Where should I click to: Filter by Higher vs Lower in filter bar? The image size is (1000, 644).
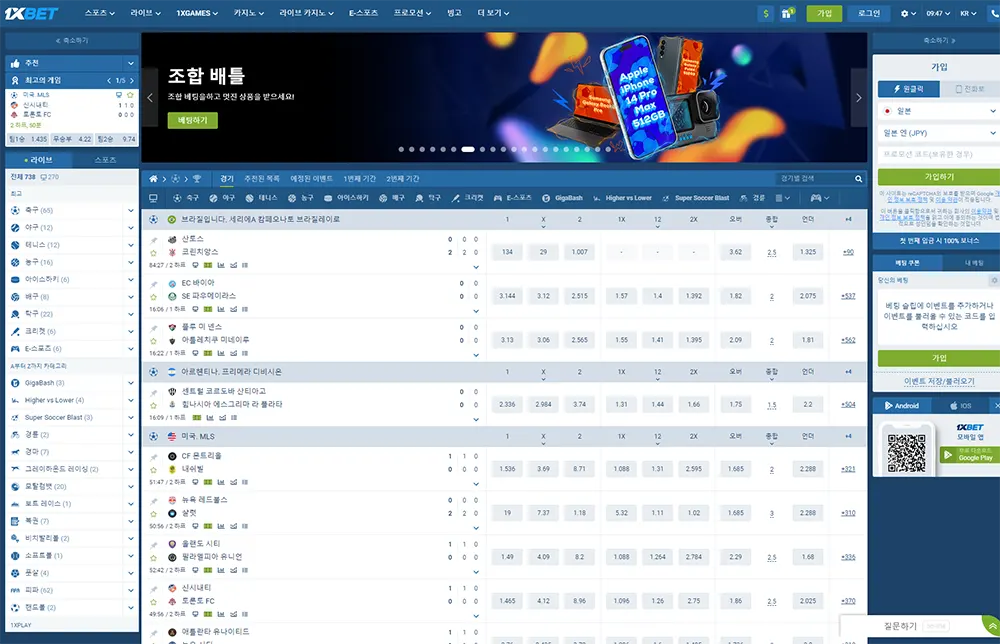(x=622, y=198)
